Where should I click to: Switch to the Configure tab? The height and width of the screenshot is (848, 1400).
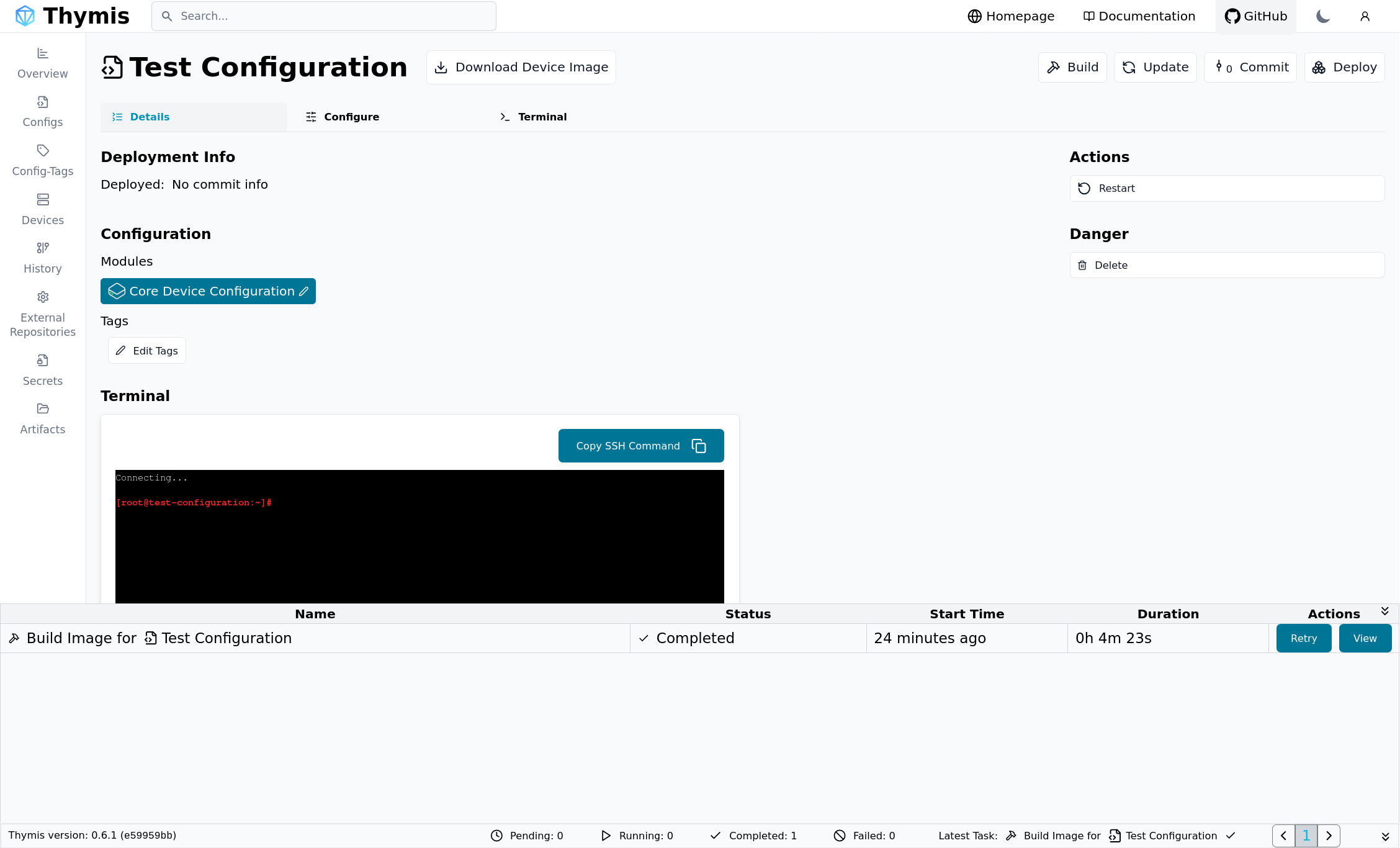tap(343, 117)
